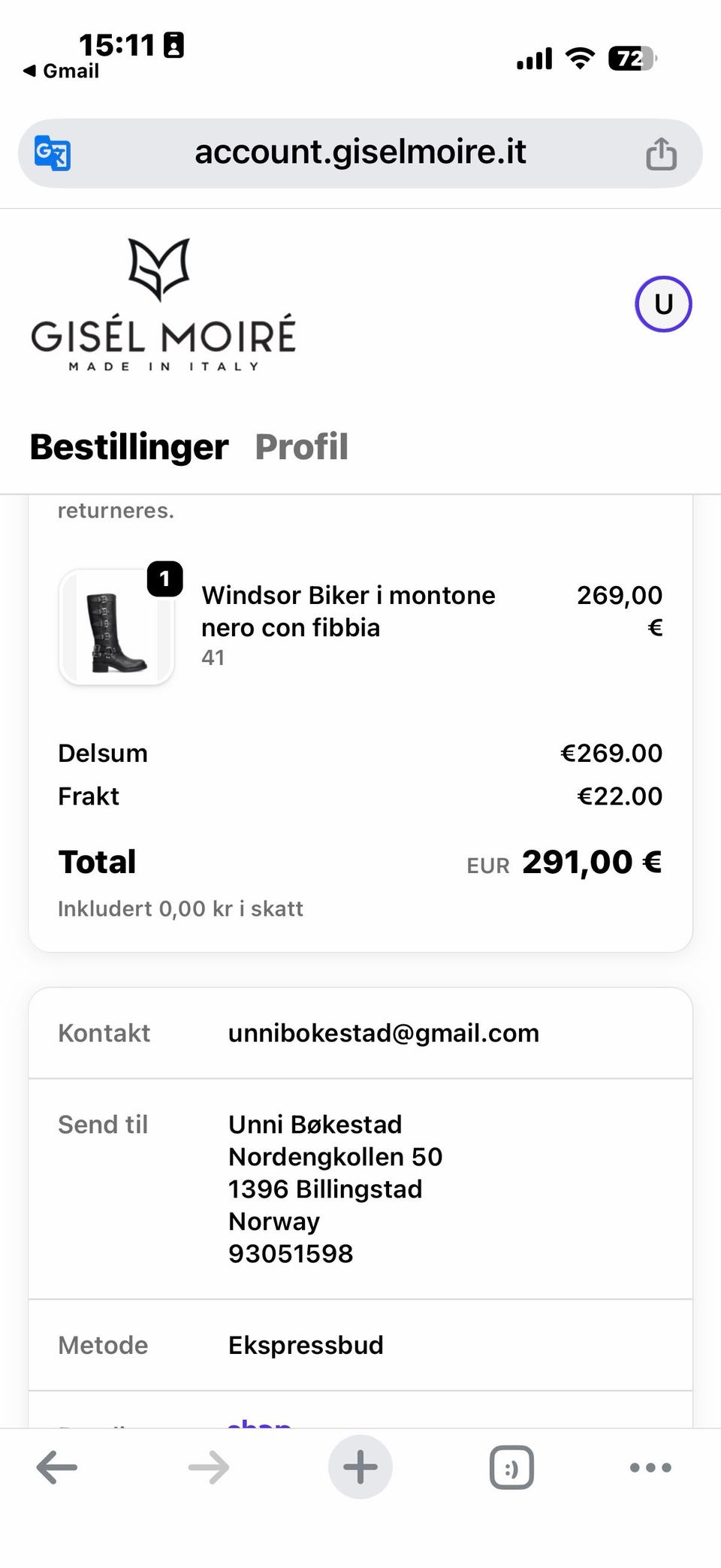This screenshot has height=1568, width=721.
Task: Tap the quantity badge on boot image
Action: [x=164, y=579]
